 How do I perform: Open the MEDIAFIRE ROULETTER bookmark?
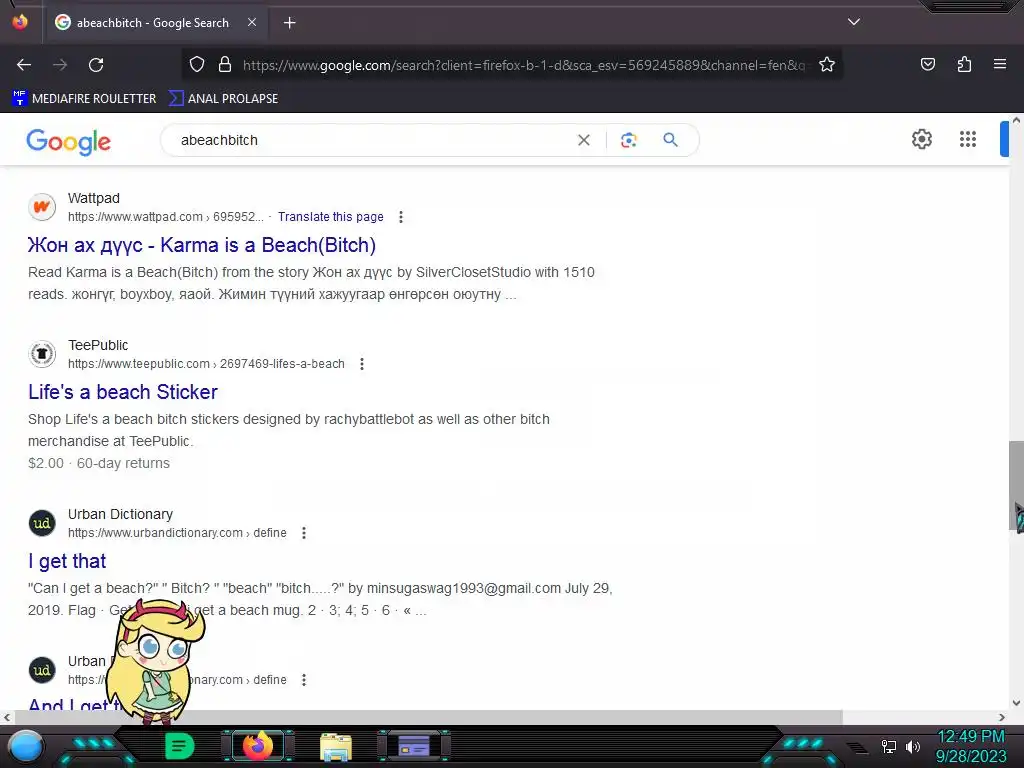84,99
